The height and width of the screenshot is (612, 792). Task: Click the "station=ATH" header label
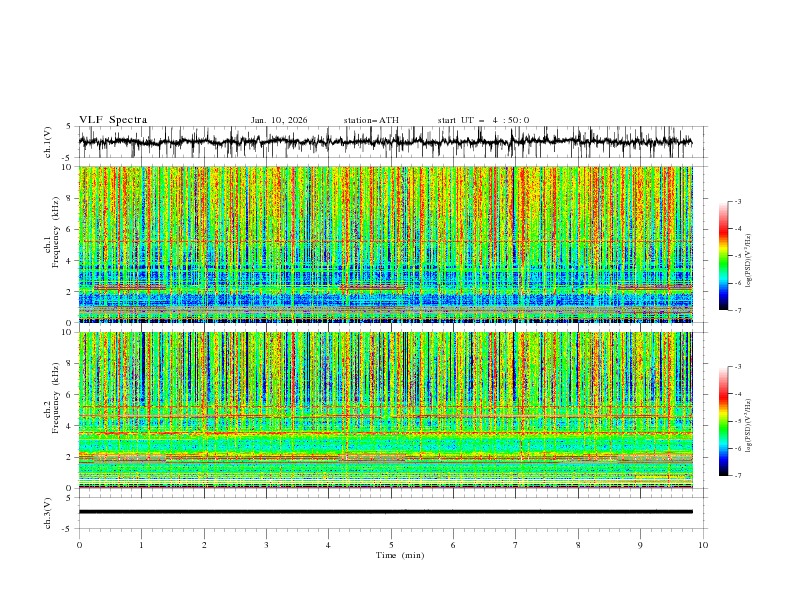point(371,120)
